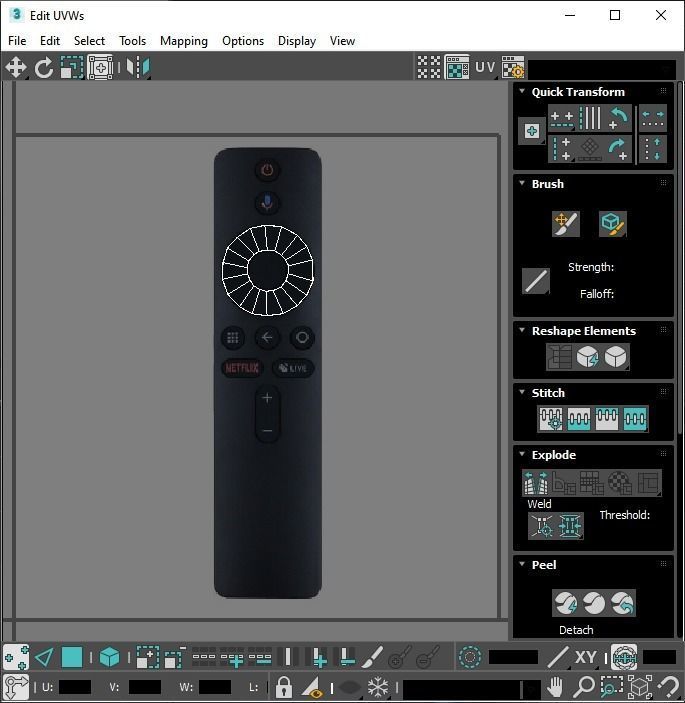Viewport: 685px width, 703px height.
Task: Select the Paint Move brush
Action: tap(566, 223)
